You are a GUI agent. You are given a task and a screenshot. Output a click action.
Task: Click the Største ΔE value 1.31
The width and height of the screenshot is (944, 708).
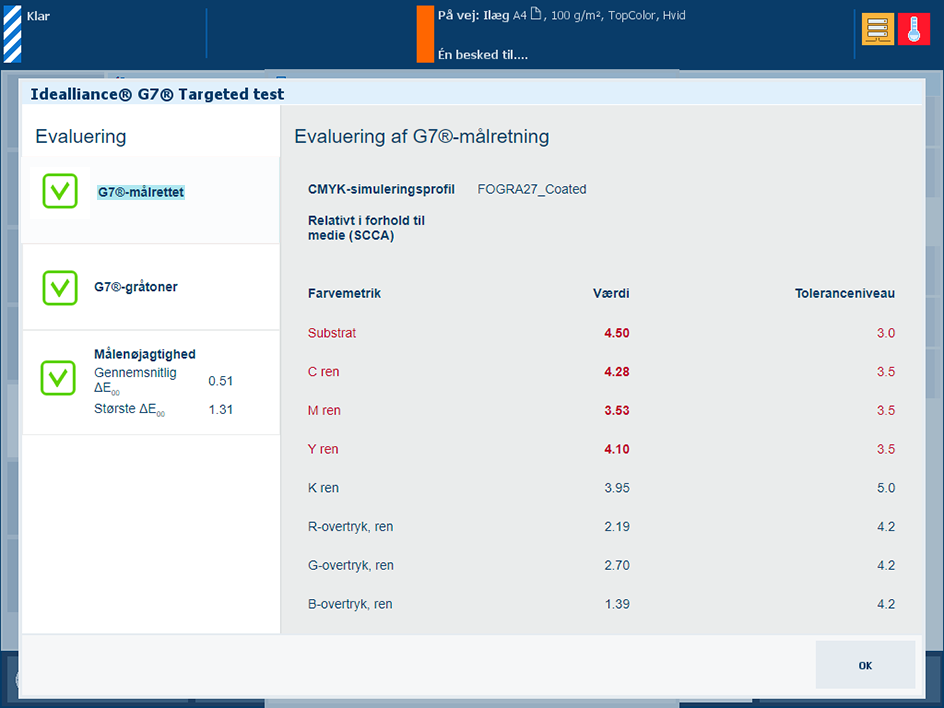[x=220, y=409]
